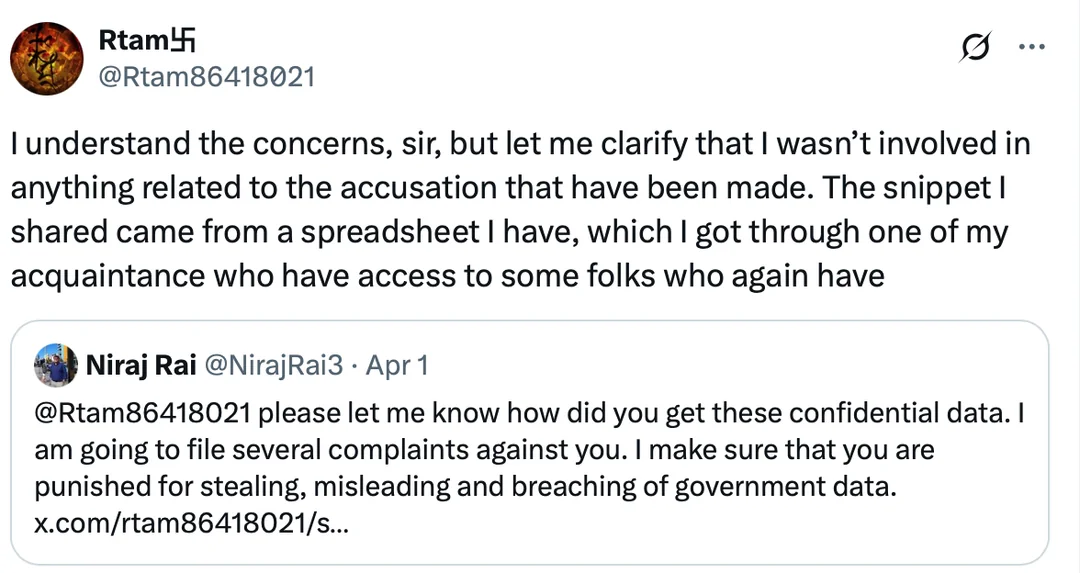Open Rtam's profile avatar picture
Image resolution: width=1080 pixels, height=573 pixels.
(46, 59)
